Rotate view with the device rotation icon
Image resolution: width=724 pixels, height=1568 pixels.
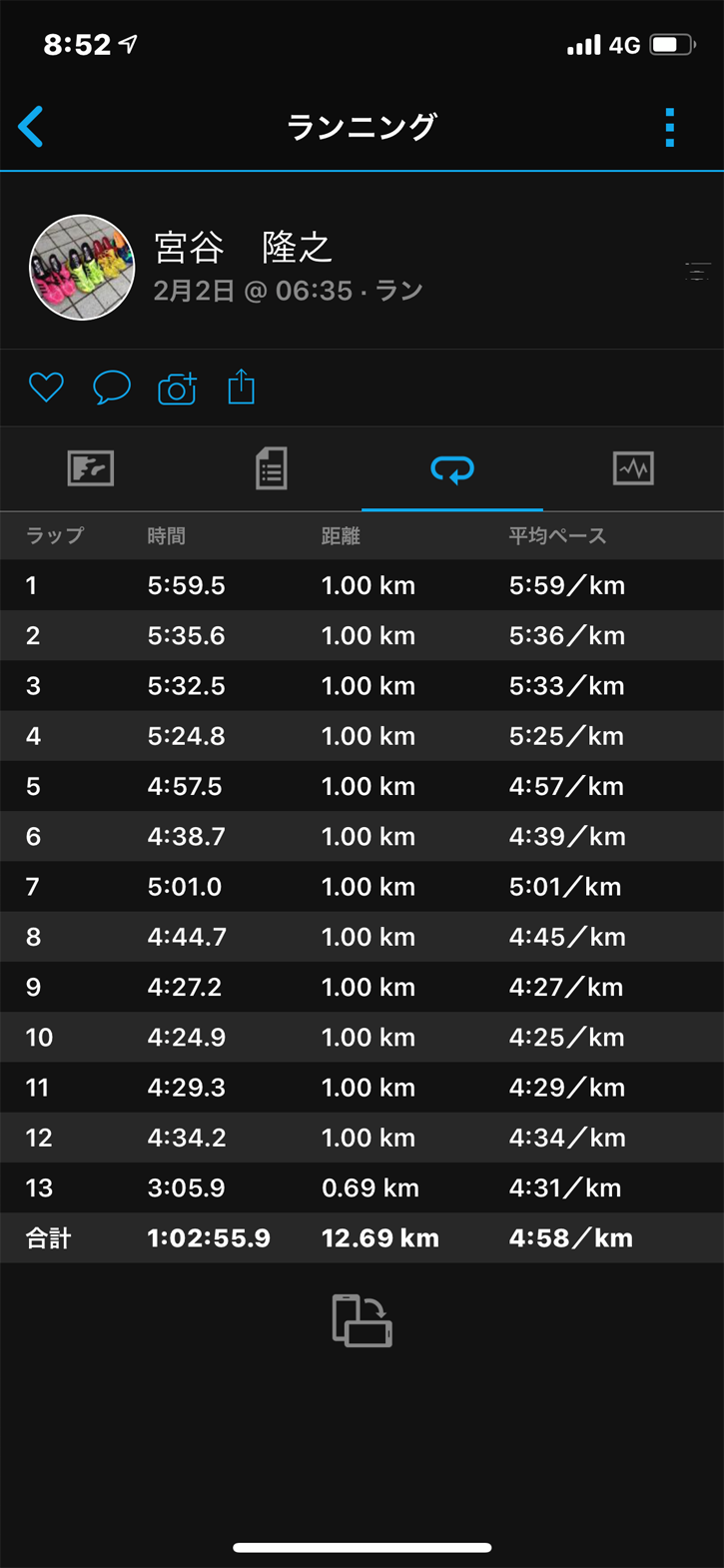click(x=362, y=1320)
